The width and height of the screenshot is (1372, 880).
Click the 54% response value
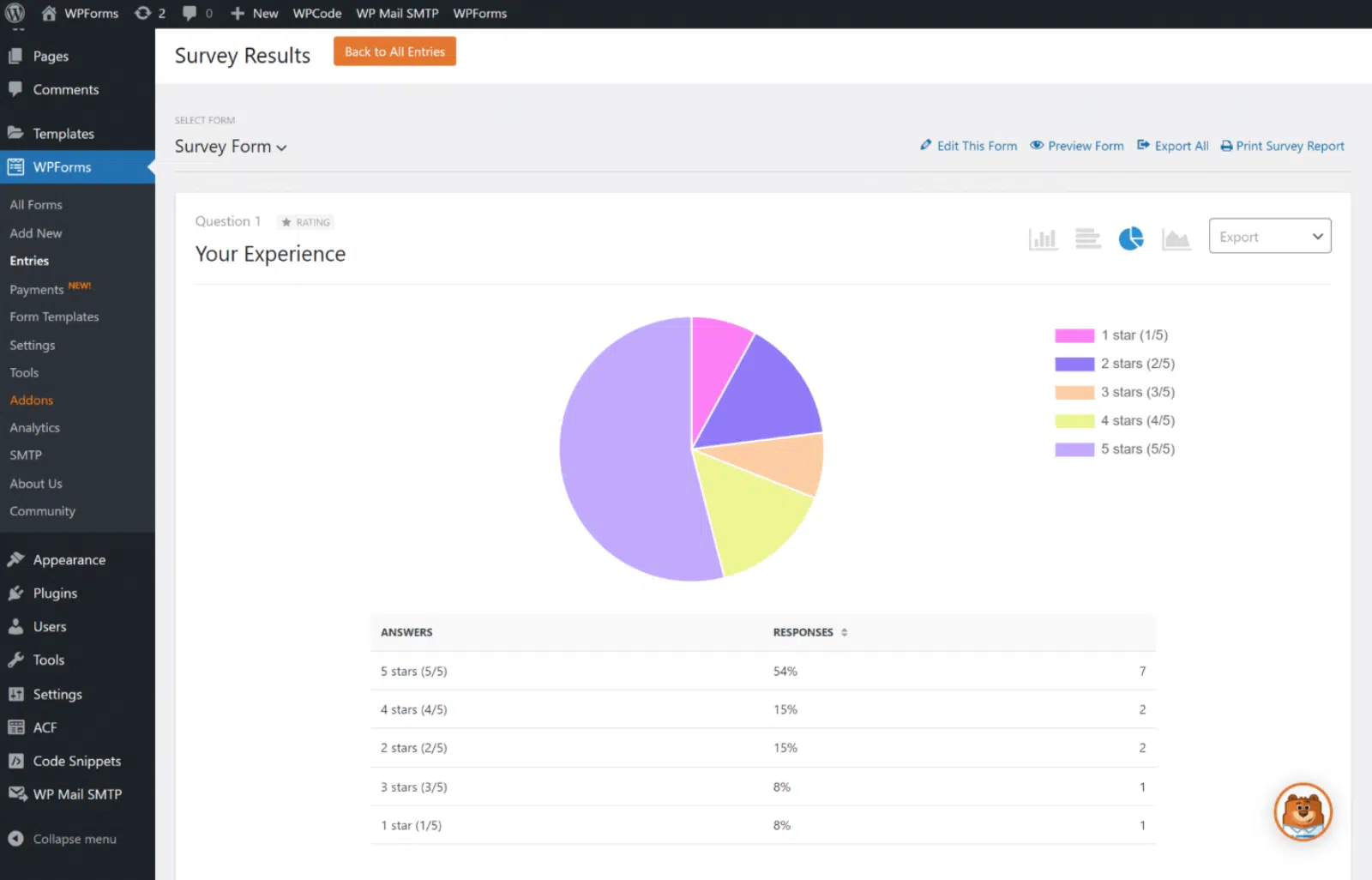pos(785,672)
